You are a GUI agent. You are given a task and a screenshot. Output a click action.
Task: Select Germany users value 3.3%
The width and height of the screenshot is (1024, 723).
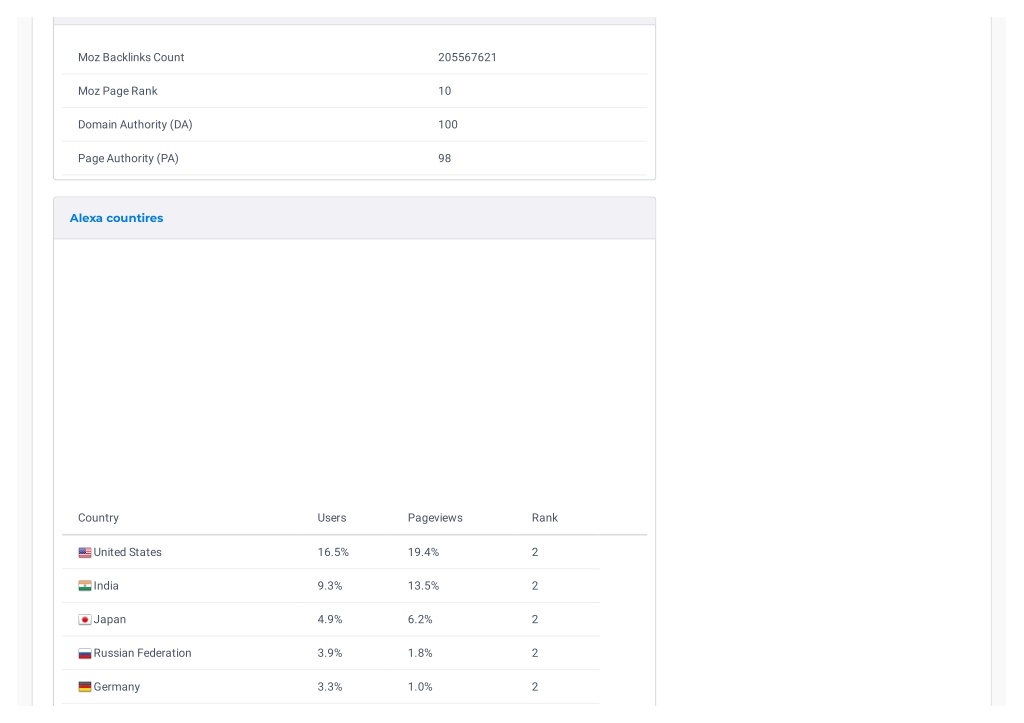click(x=330, y=687)
